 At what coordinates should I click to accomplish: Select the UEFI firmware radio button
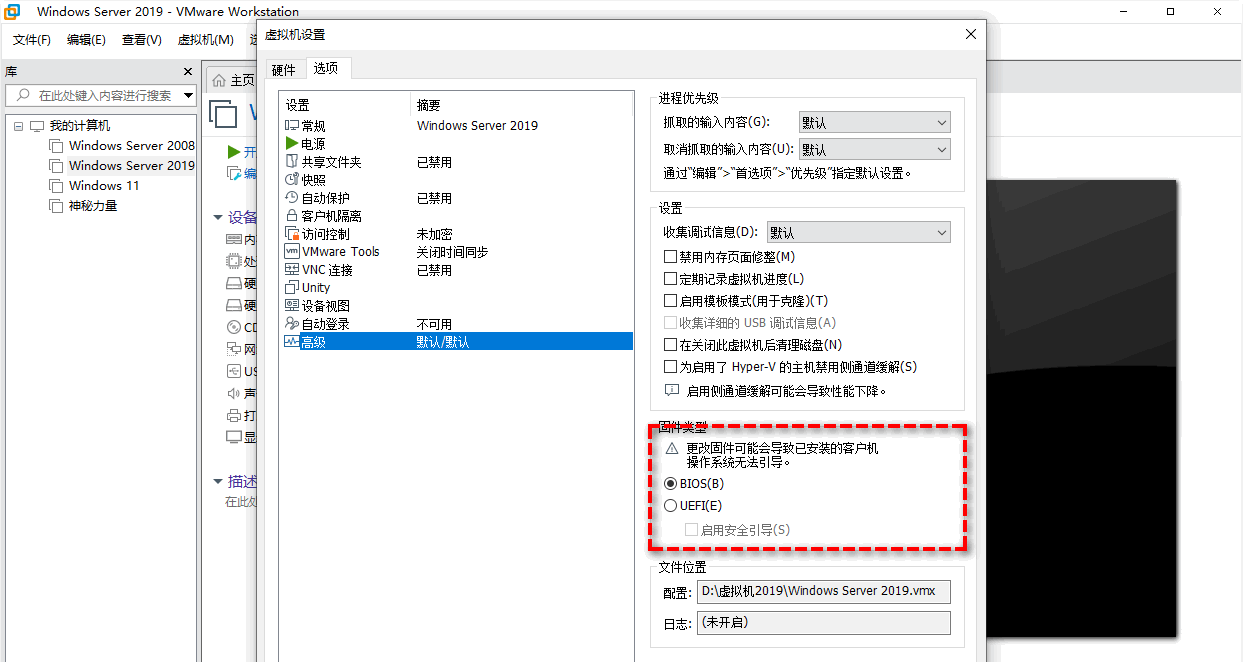click(x=671, y=506)
